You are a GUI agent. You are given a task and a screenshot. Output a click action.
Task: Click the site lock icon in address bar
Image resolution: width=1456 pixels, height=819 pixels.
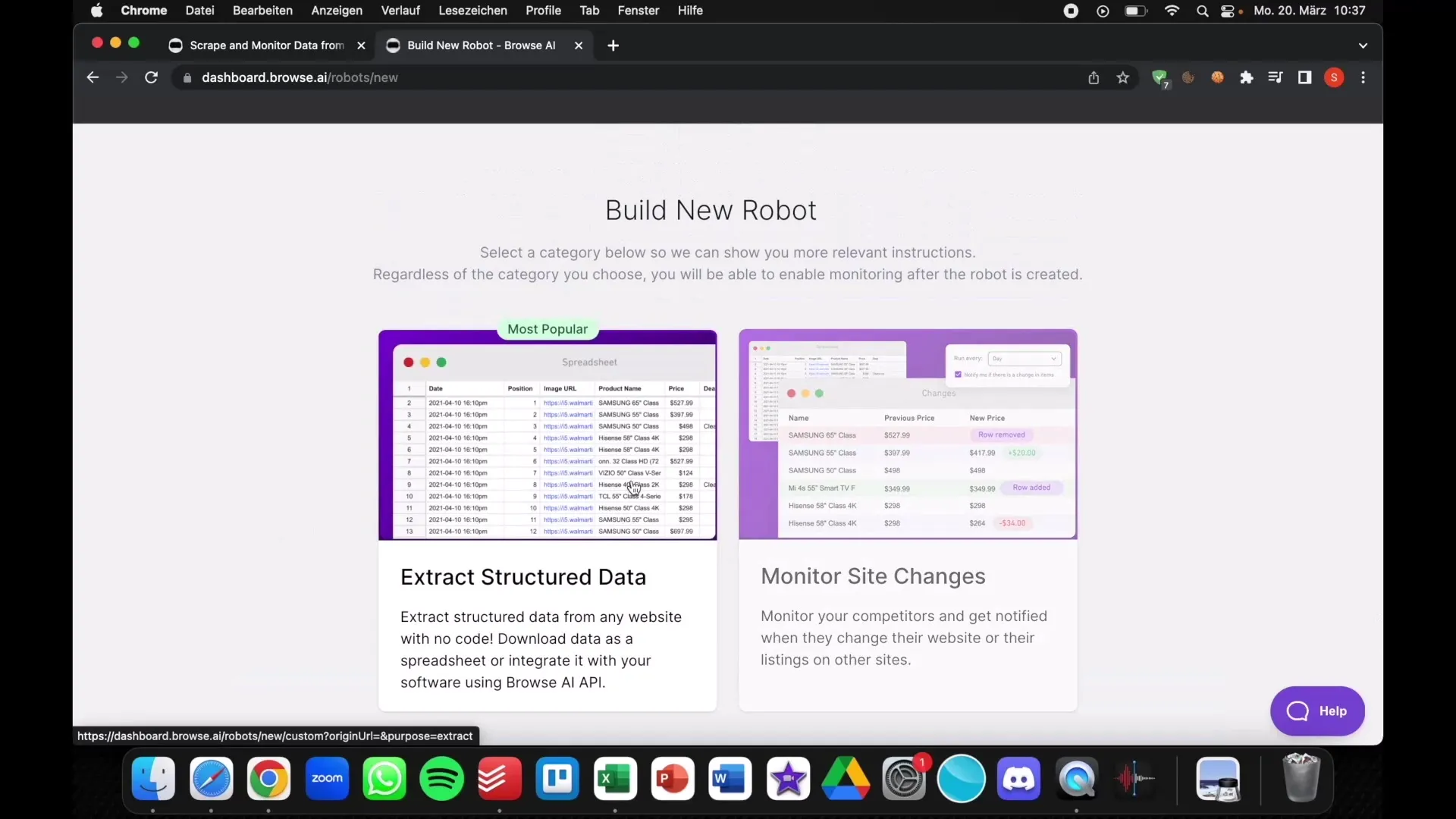click(187, 77)
